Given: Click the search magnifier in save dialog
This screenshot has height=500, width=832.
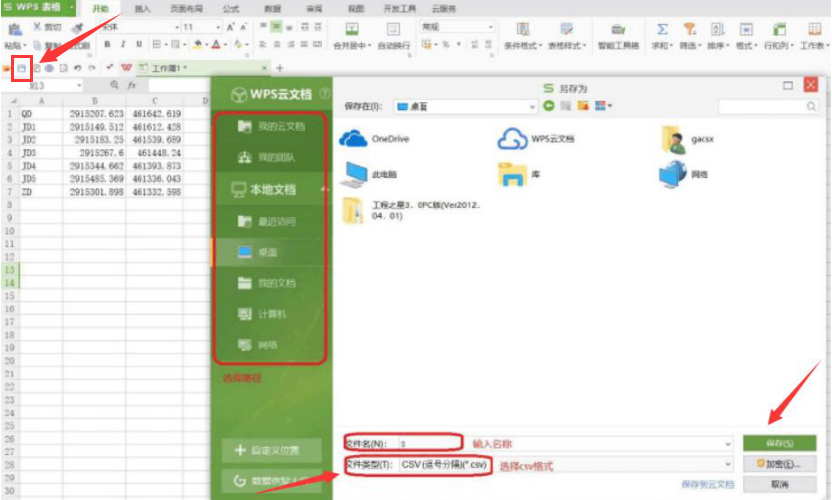Looking at the screenshot, I should pyautogui.click(x=811, y=107).
